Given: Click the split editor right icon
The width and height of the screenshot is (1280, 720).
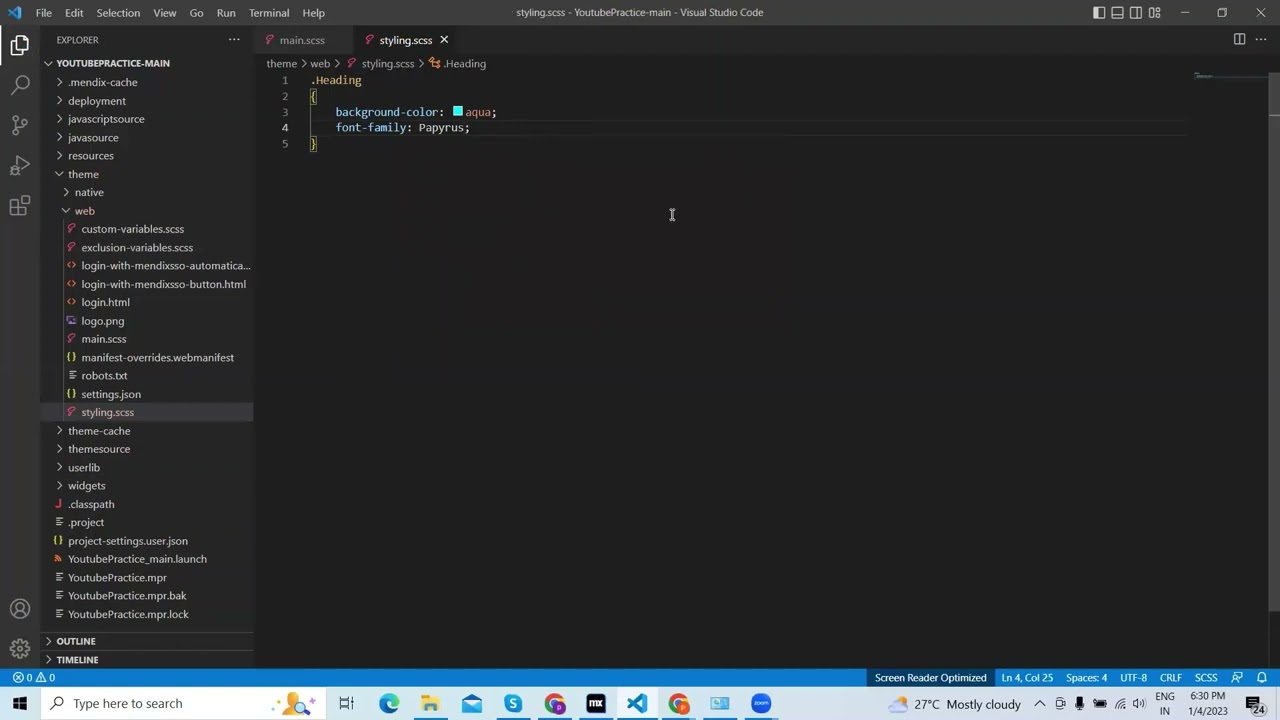Looking at the screenshot, I should coord(1239,40).
